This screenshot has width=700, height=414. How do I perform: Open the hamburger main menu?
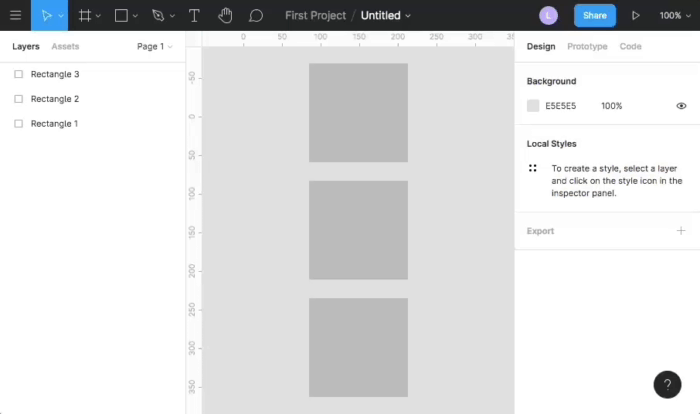click(15, 15)
